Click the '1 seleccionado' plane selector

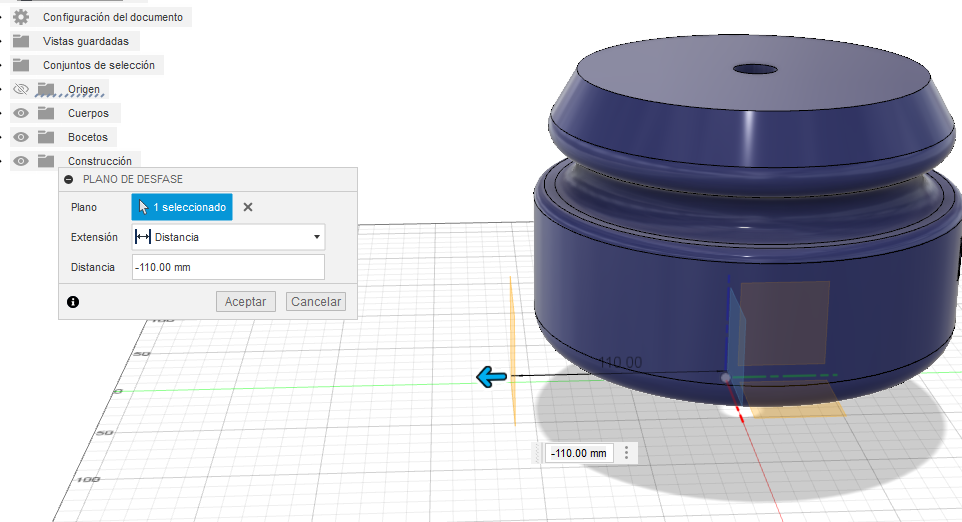click(x=182, y=207)
